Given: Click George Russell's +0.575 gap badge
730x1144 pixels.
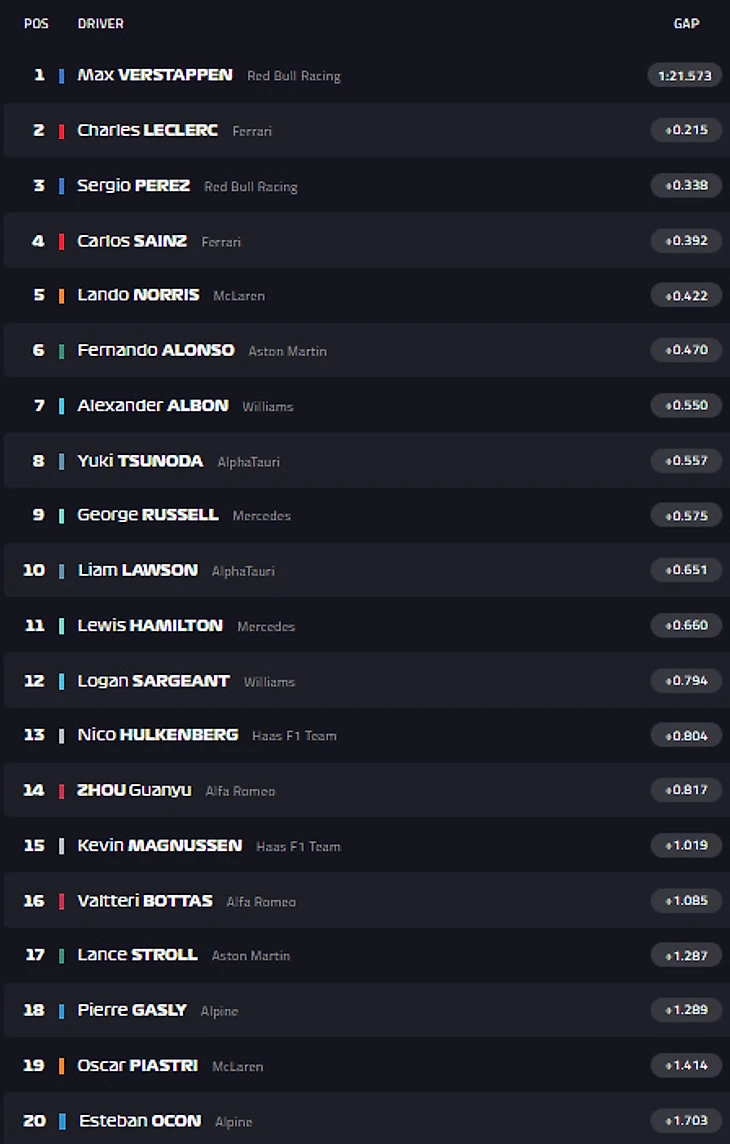Looking at the screenshot, I should (x=686, y=516).
